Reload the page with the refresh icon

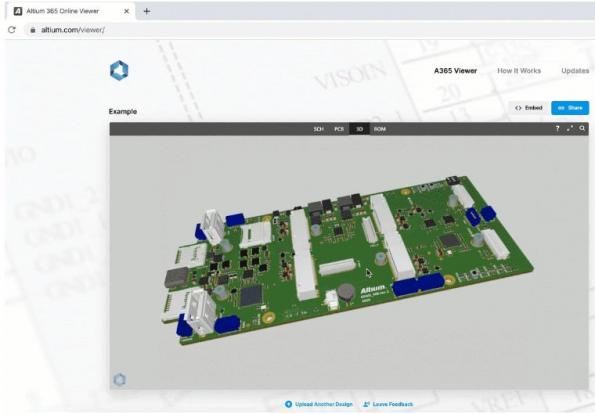click(12, 30)
